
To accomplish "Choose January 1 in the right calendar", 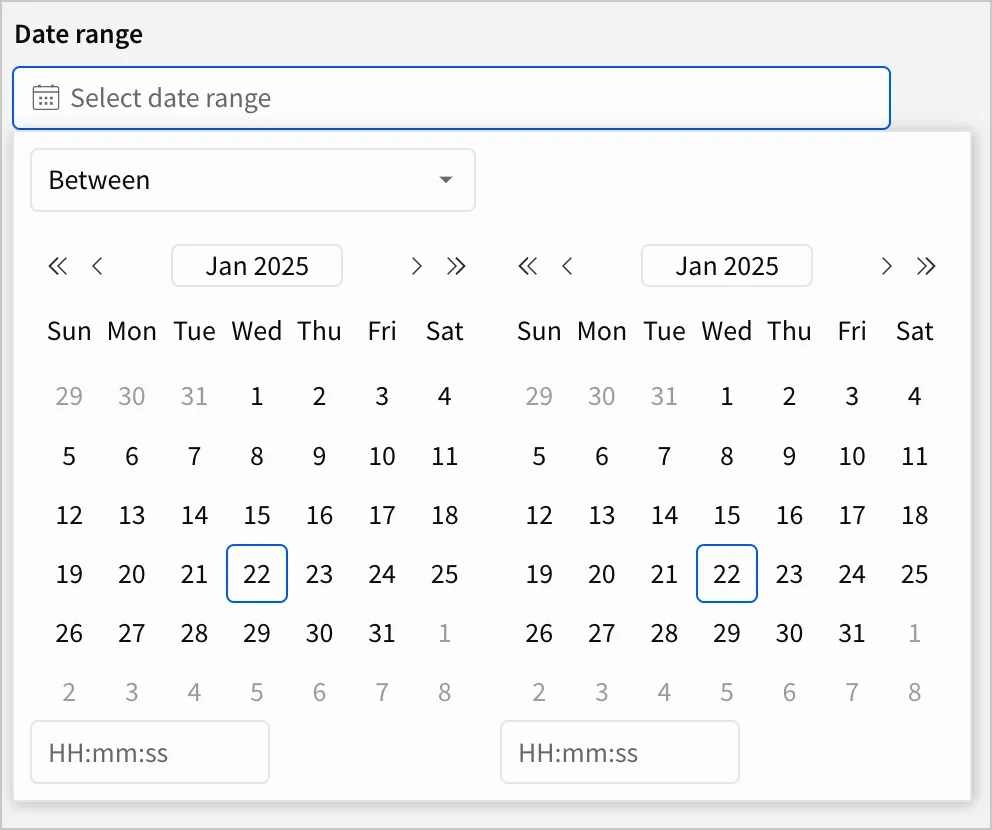I will point(727,396).
